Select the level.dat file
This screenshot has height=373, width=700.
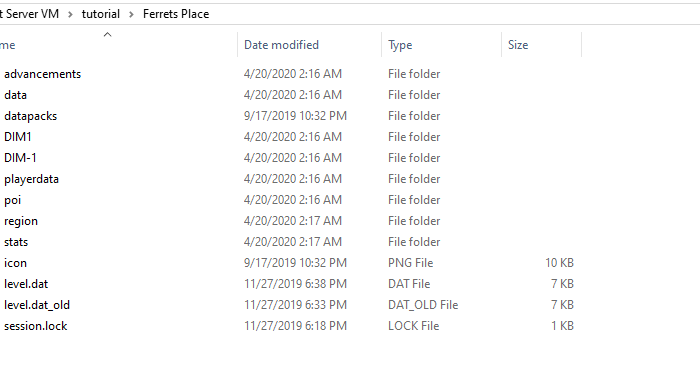pyautogui.click(x=26, y=284)
